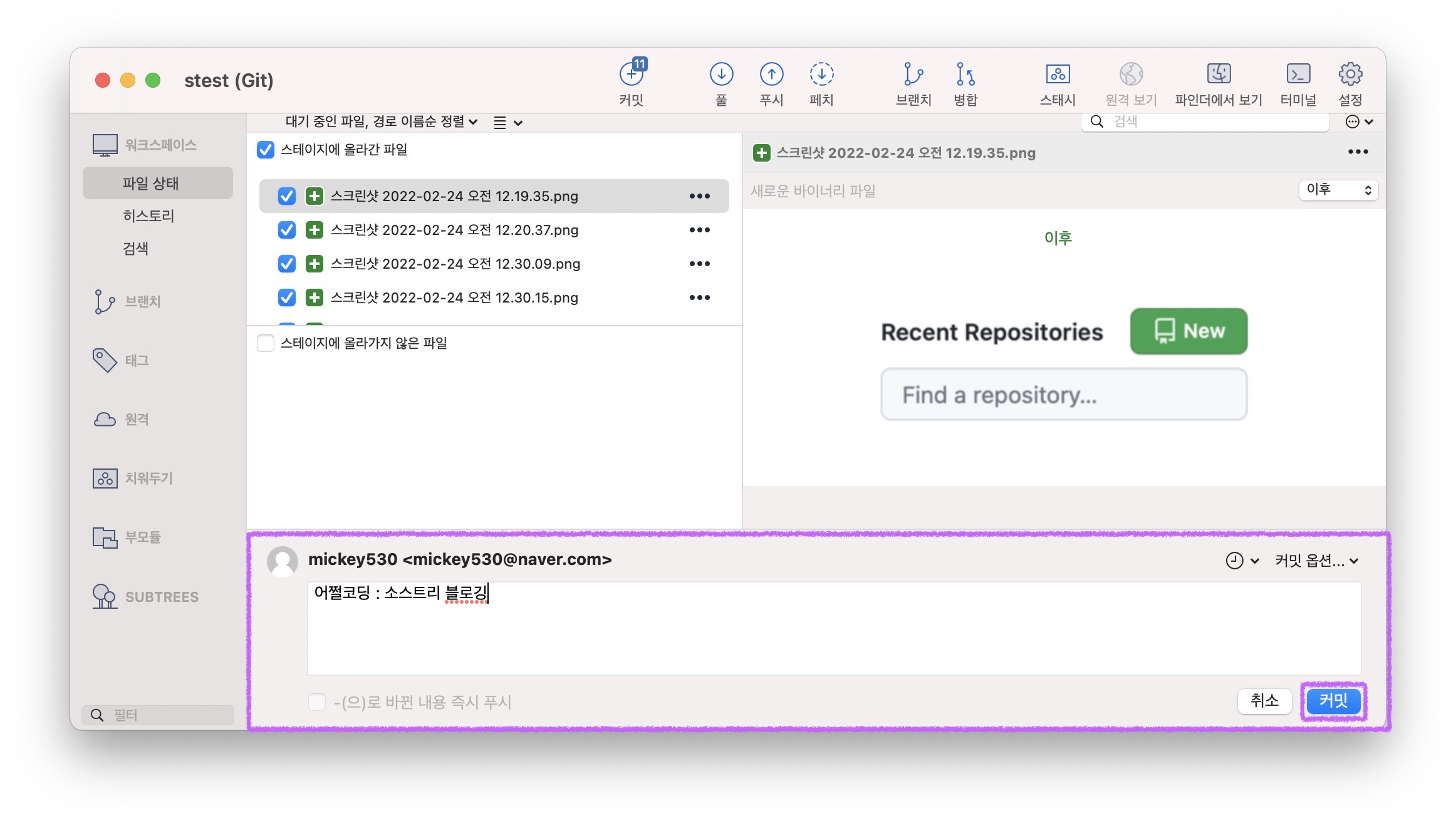Select 검색 under the workspace sidebar
This screenshot has width=1456, height=823.
(x=136, y=249)
